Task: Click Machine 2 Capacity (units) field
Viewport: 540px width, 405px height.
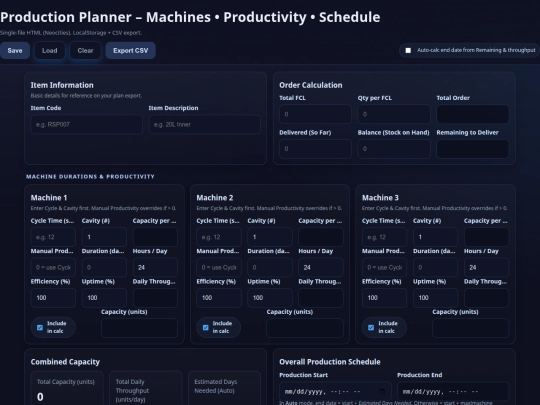Action: [305, 328]
